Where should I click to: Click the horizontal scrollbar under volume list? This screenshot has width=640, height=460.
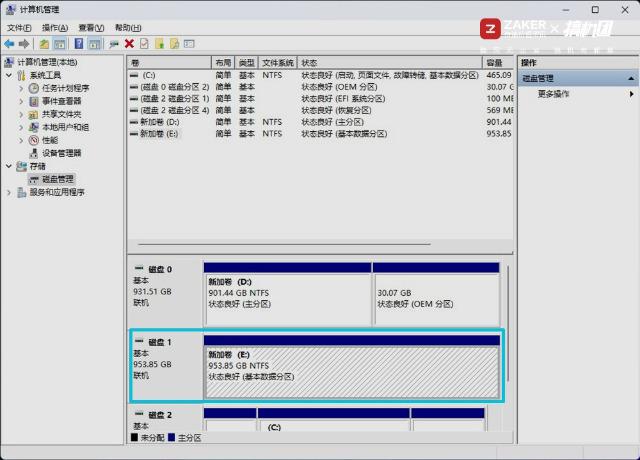[284, 244]
